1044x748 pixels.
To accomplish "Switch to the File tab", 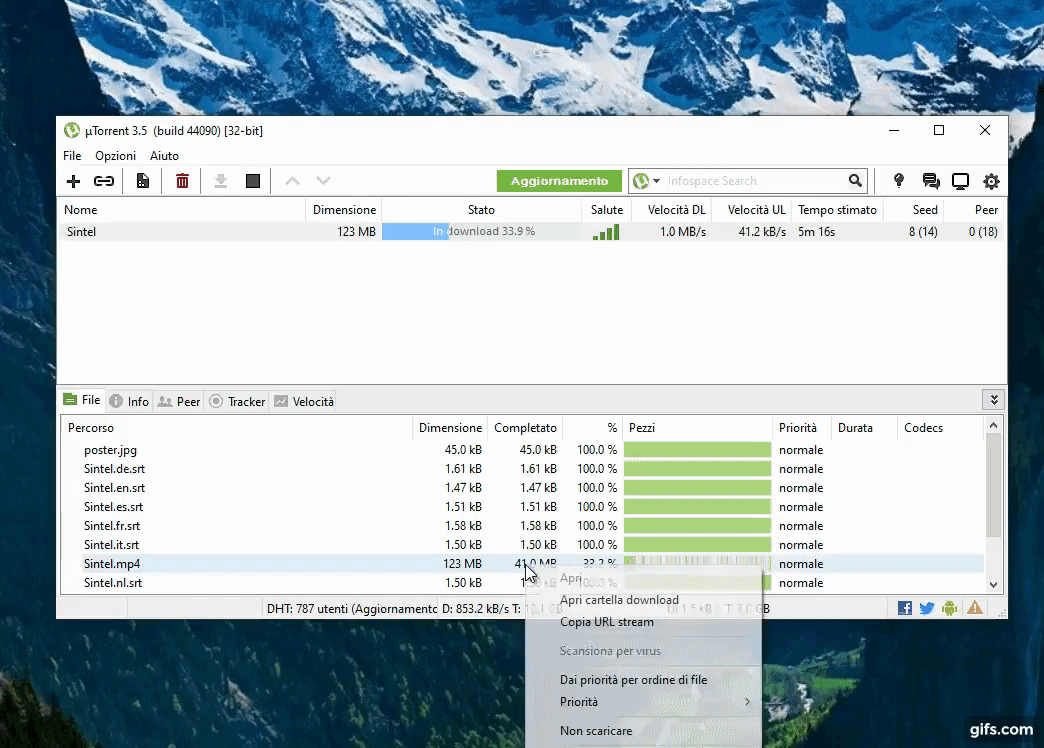I will click(82, 400).
